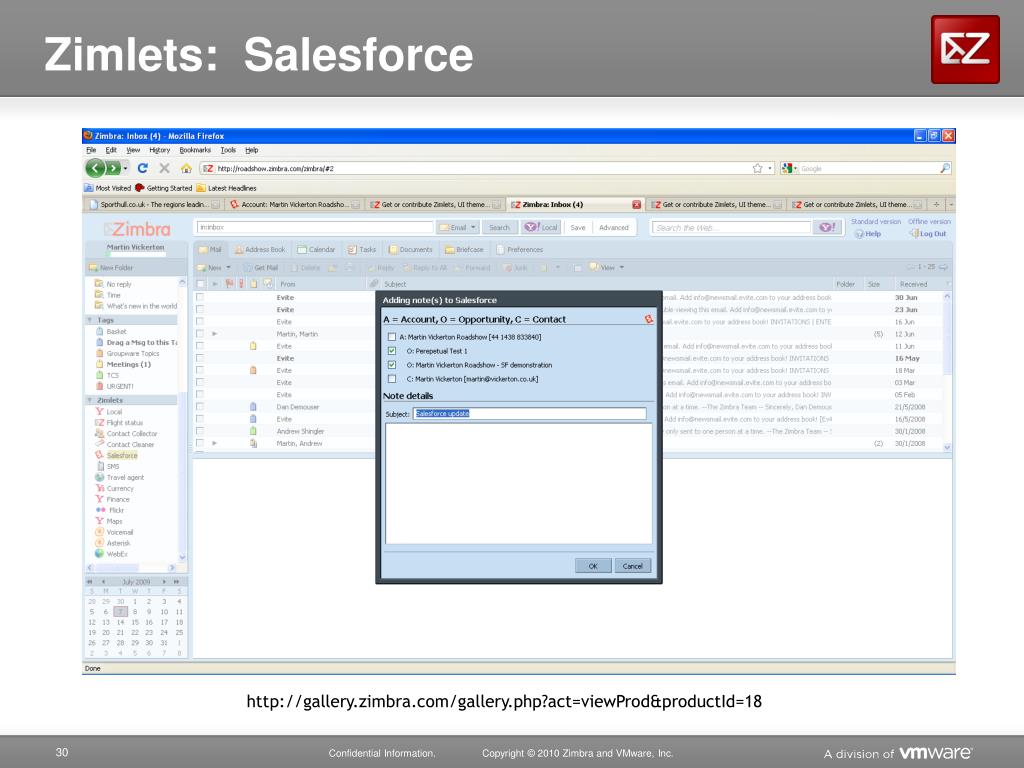
Task: Switch to the Address Book tab
Action: [x=260, y=249]
